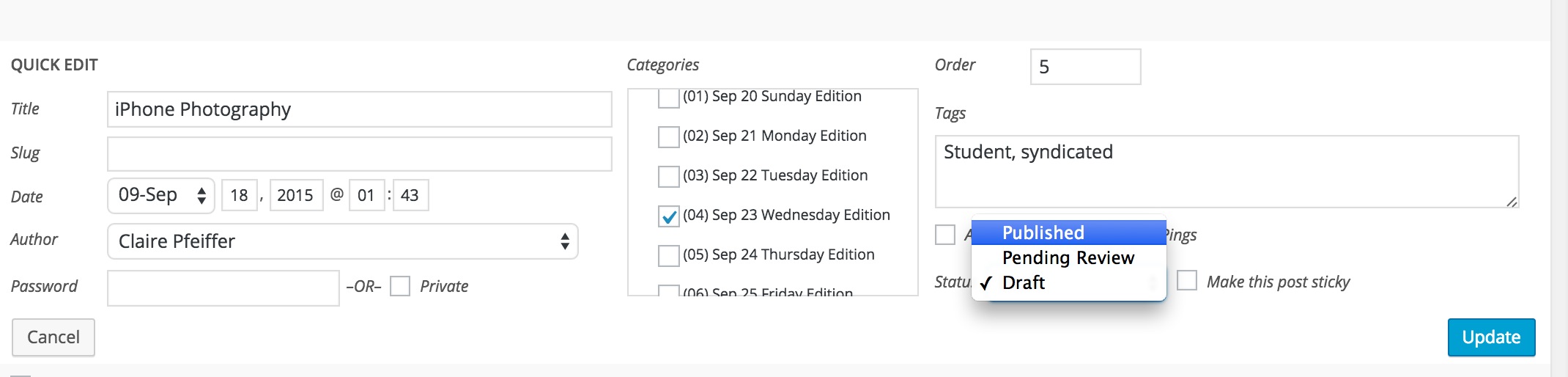Uncheck Sep 23 Wednesday Edition category
1568x377 pixels.
coord(668,216)
